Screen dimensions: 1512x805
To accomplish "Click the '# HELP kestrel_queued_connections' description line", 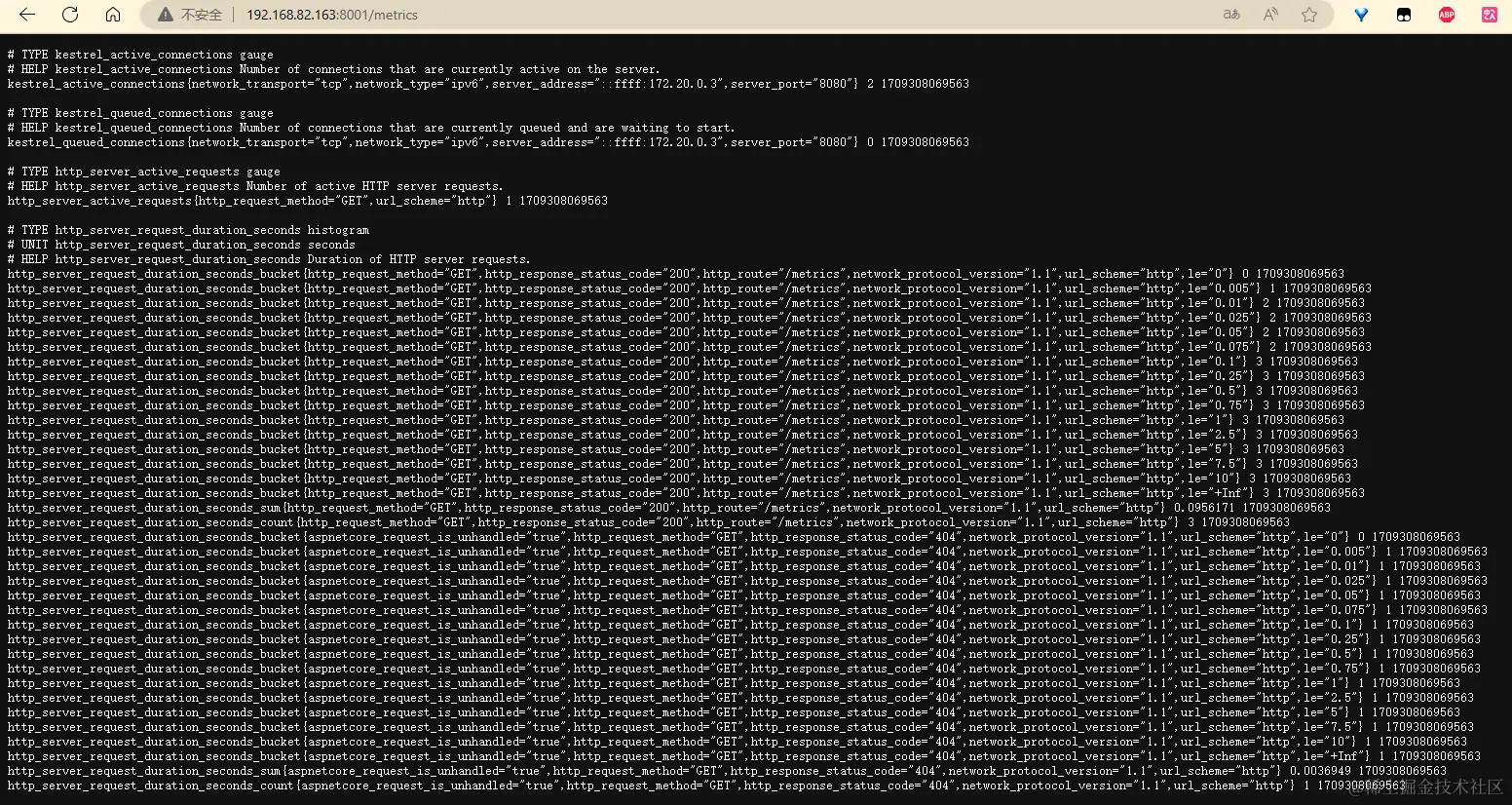I will point(371,128).
